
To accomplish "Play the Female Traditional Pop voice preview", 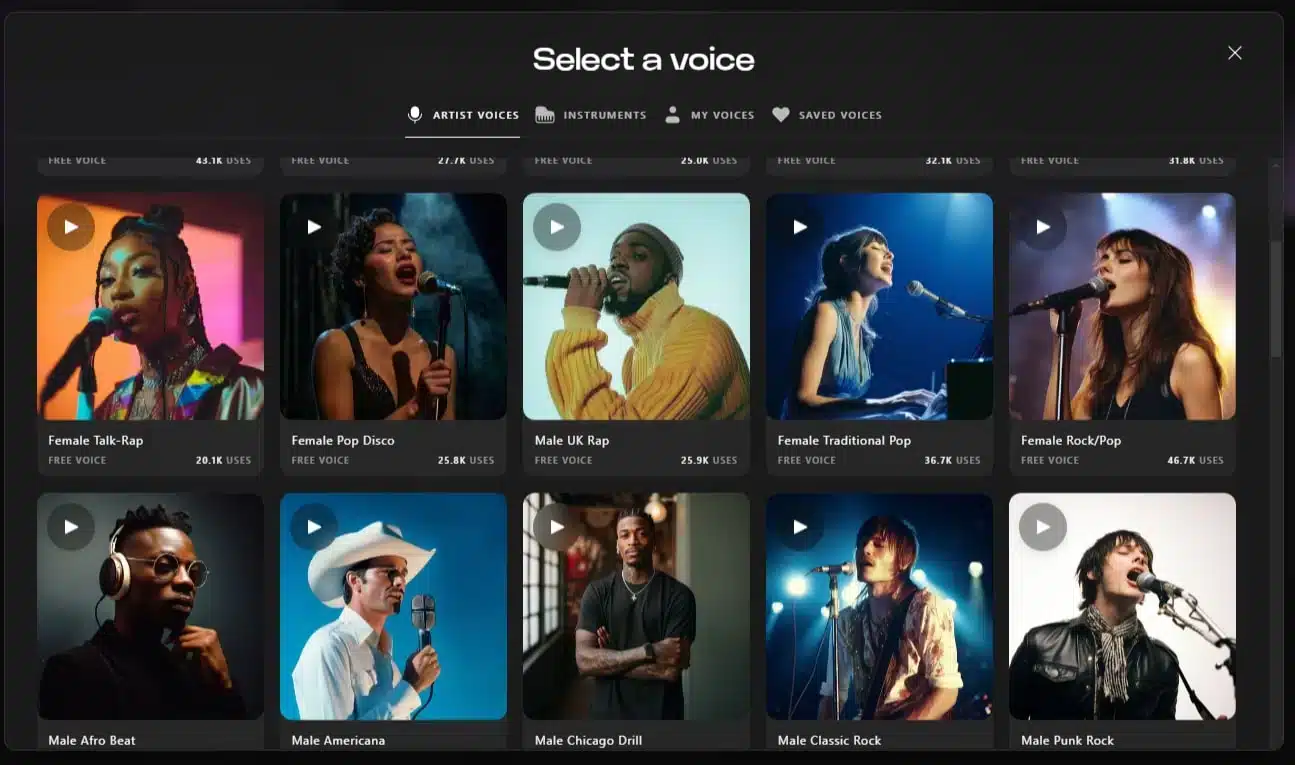I will click(x=800, y=227).
